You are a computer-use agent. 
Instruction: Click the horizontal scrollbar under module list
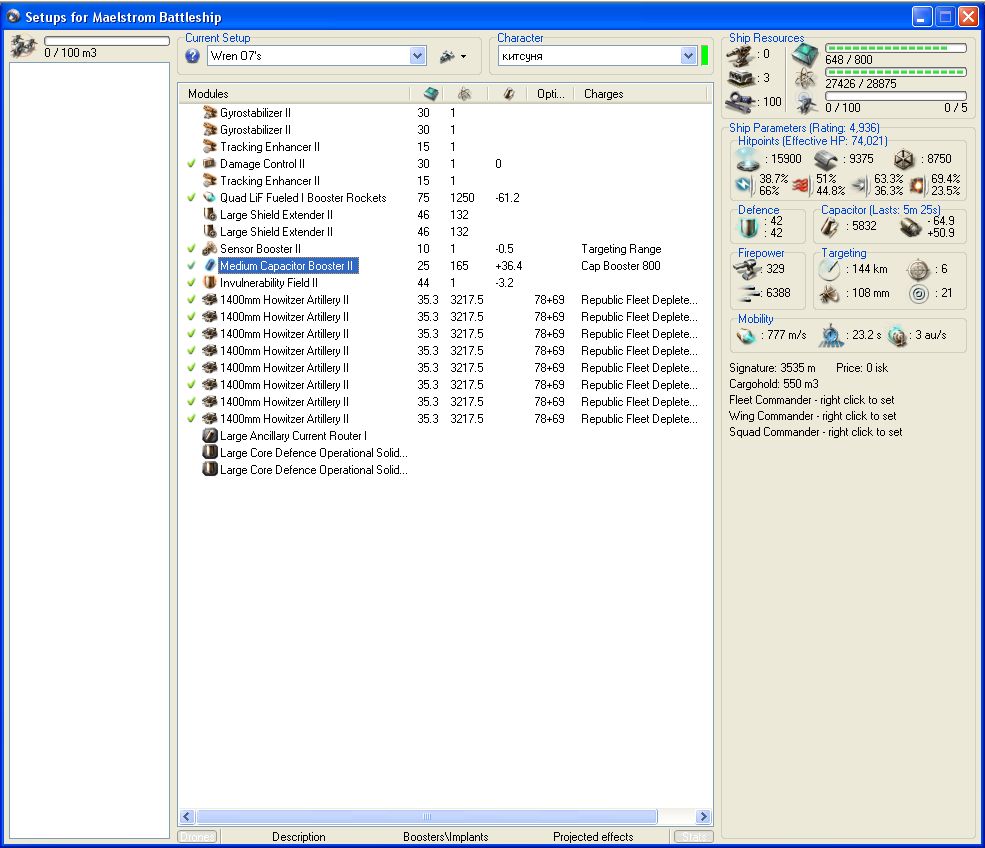click(427, 817)
